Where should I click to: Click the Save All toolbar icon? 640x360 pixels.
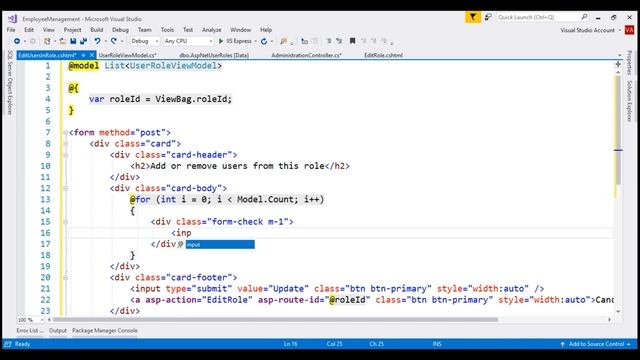[x=84, y=41]
